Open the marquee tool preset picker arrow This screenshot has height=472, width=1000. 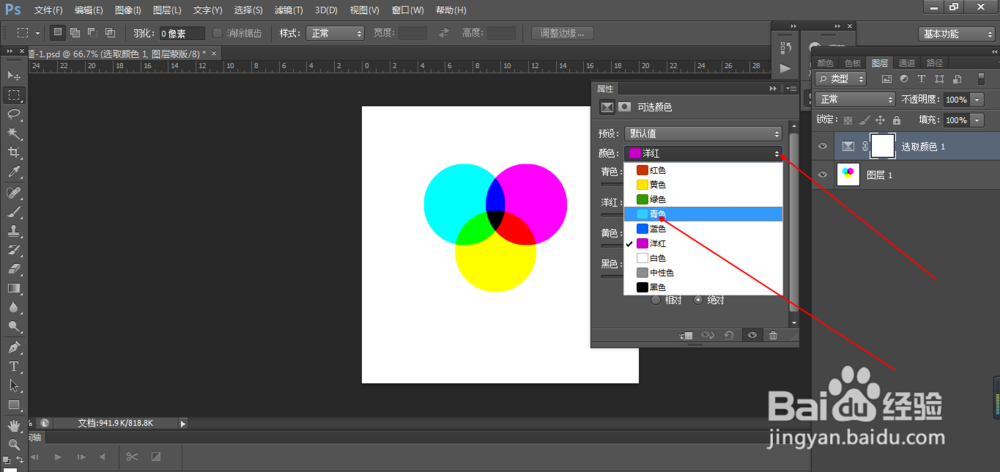coord(38,33)
